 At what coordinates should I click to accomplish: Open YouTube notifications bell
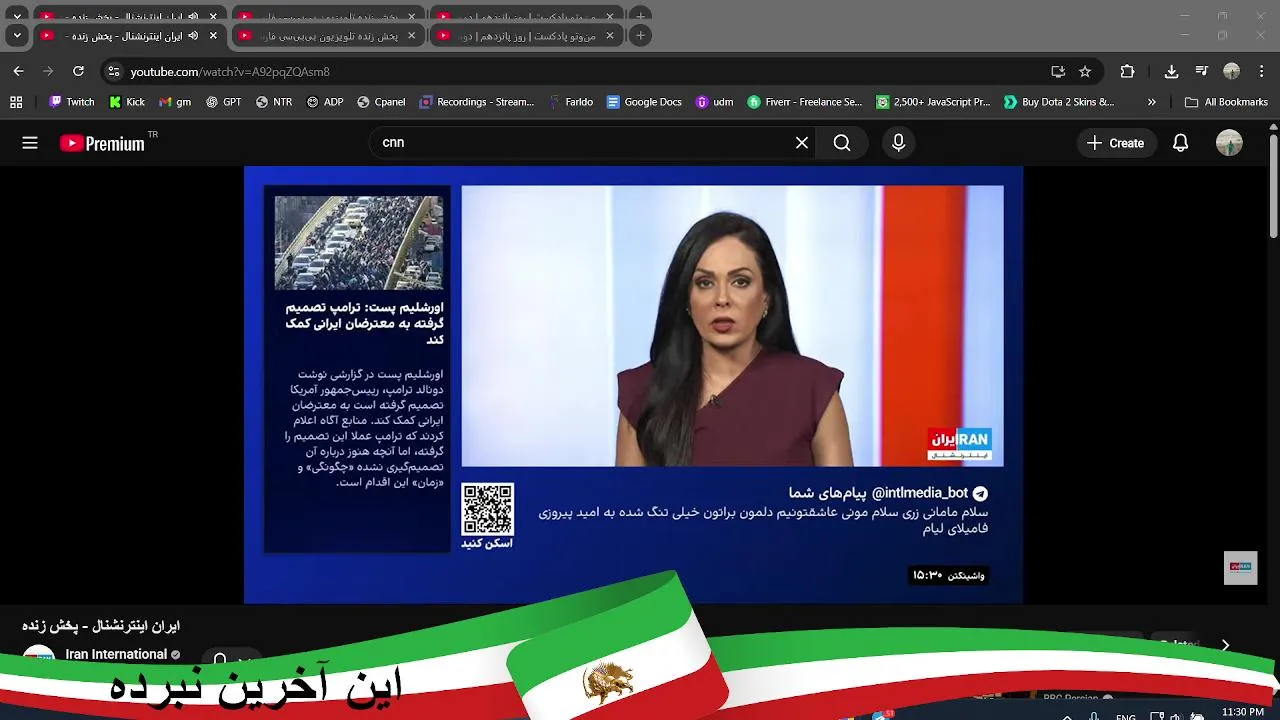1180,143
